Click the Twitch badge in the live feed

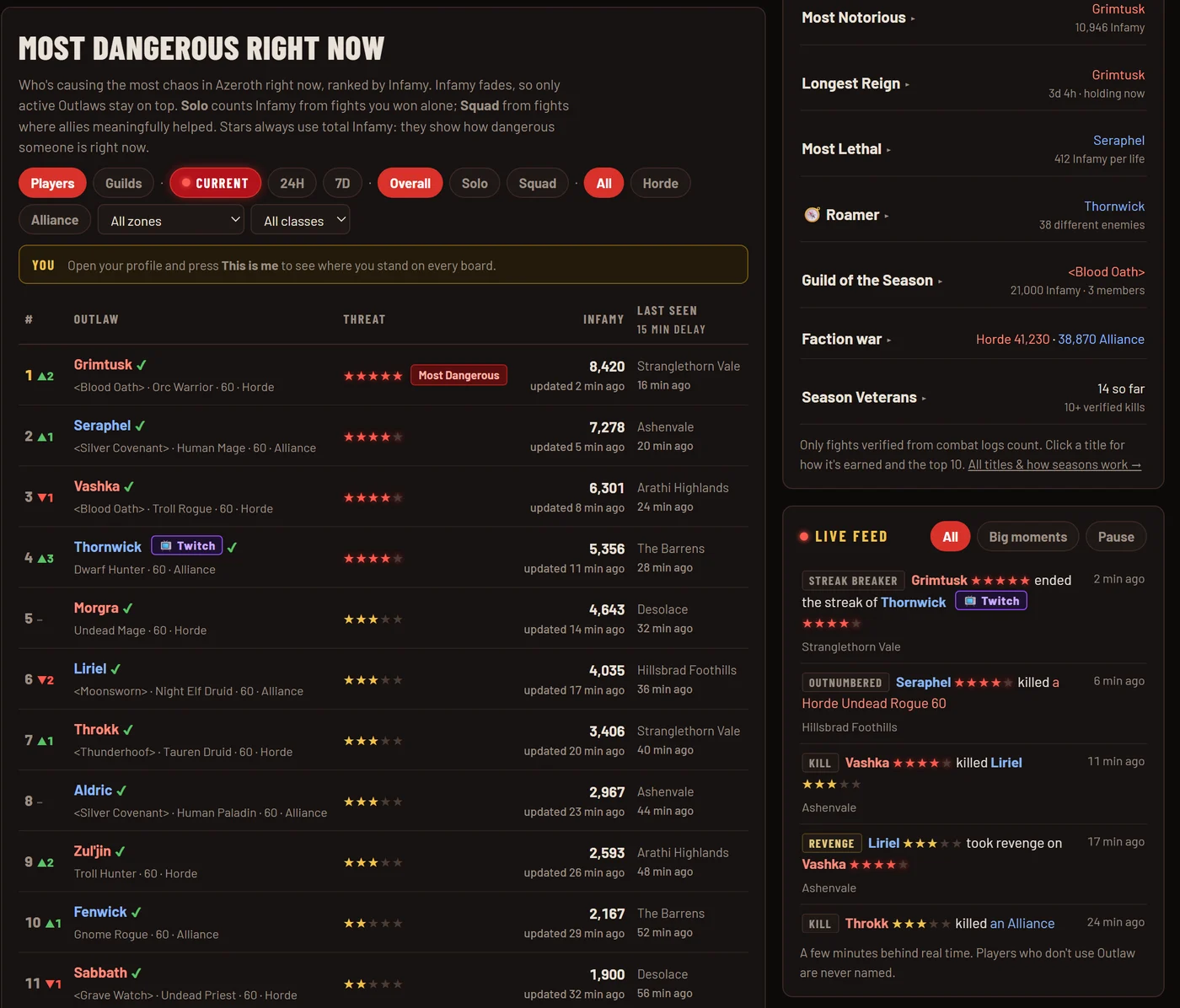991,601
